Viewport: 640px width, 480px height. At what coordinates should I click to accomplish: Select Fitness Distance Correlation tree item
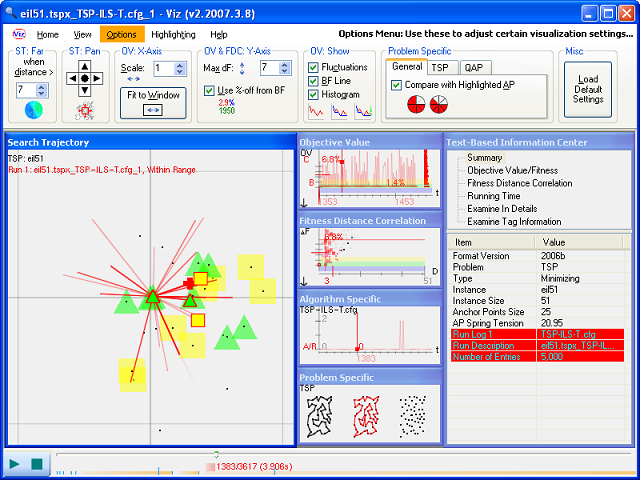pos(520,183)
